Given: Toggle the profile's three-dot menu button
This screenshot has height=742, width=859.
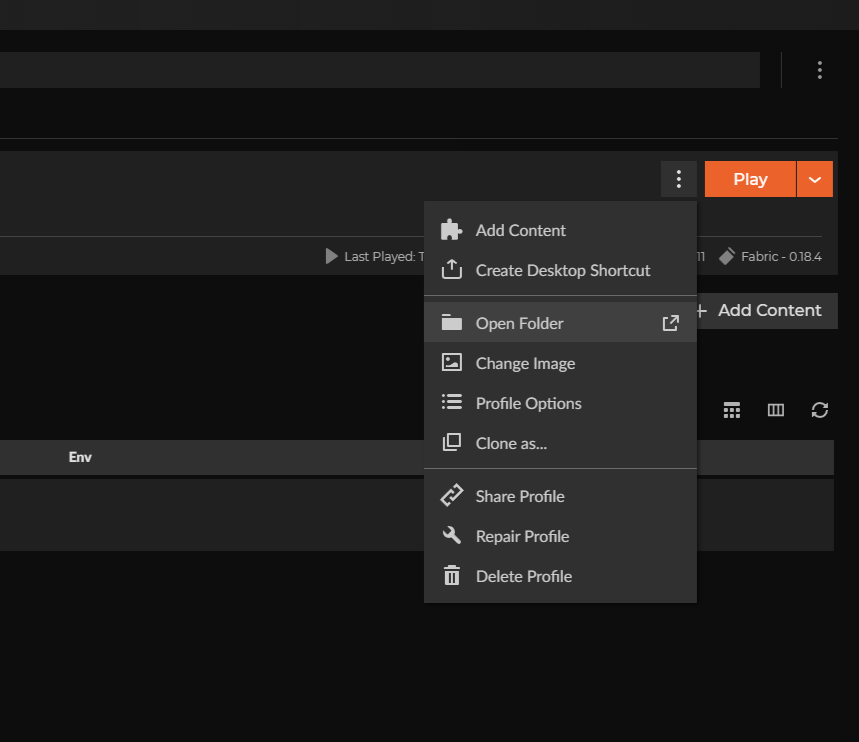Looking at the screenshot, I should click(x=679, y=179).
